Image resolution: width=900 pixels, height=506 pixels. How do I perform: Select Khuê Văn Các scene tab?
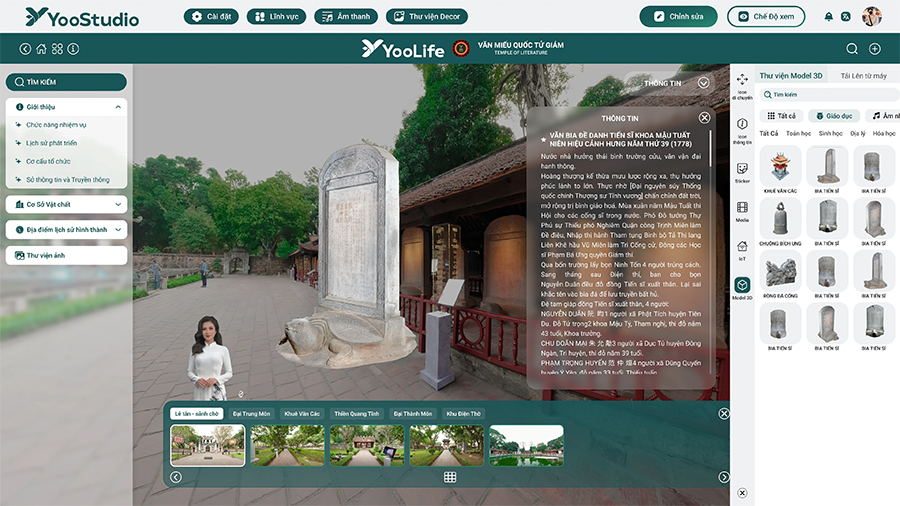coord(302,414)
